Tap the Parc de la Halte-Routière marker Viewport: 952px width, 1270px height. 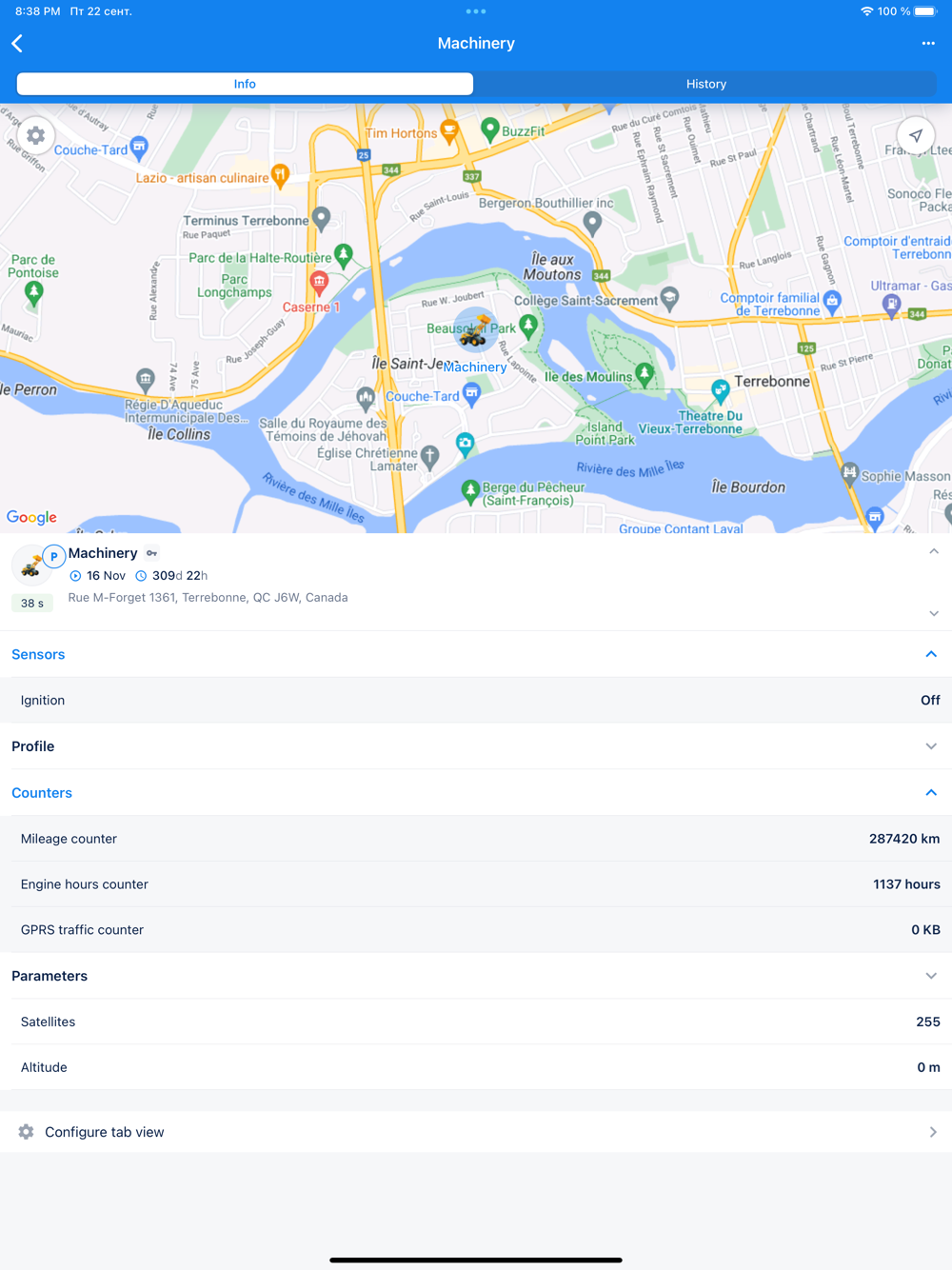344,254
